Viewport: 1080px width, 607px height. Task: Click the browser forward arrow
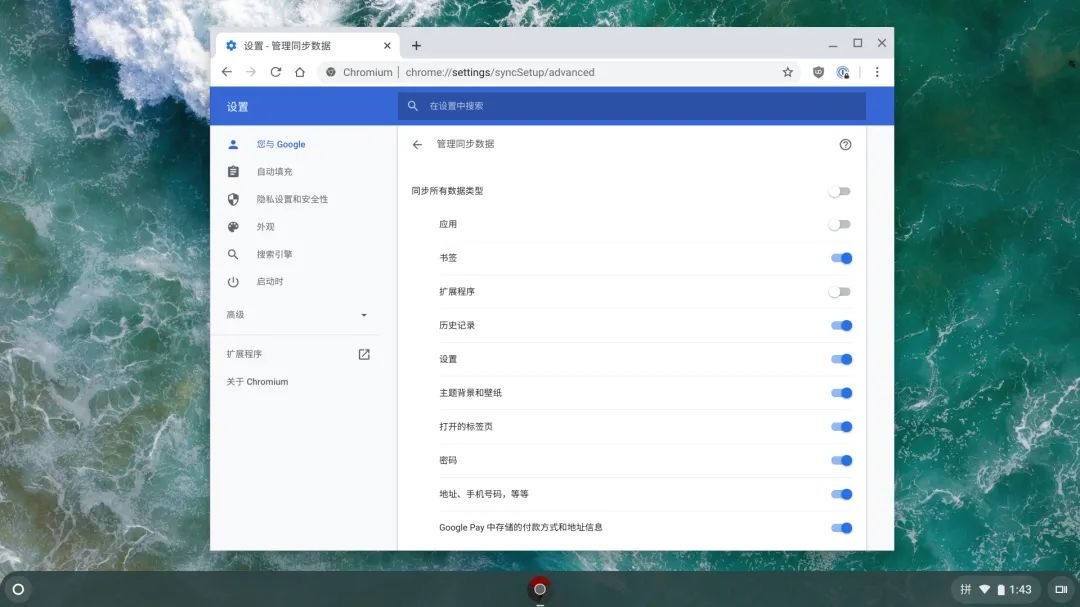[251, 72]
